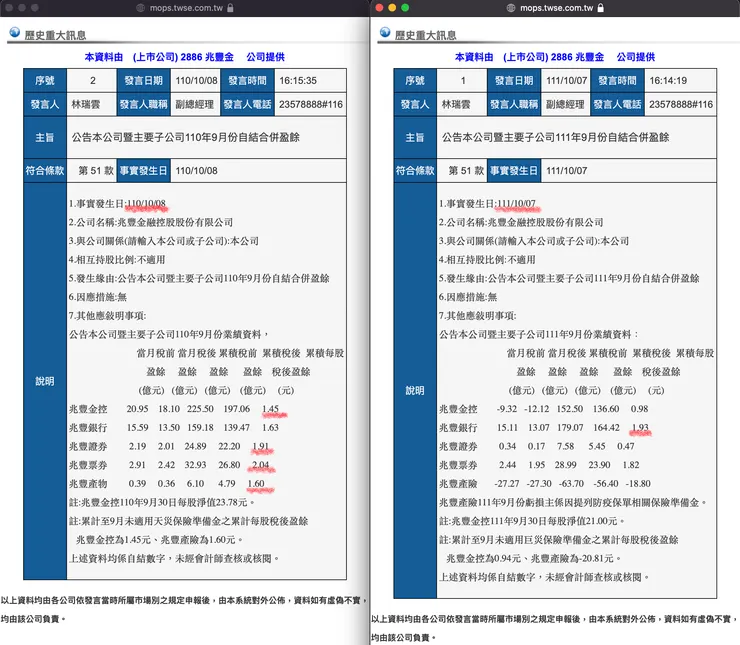This screenshot has width=740, height=645.
Task: Click mops.twse.com.tw address in right window
Action: pyautogui.click(x=556, y=8)
